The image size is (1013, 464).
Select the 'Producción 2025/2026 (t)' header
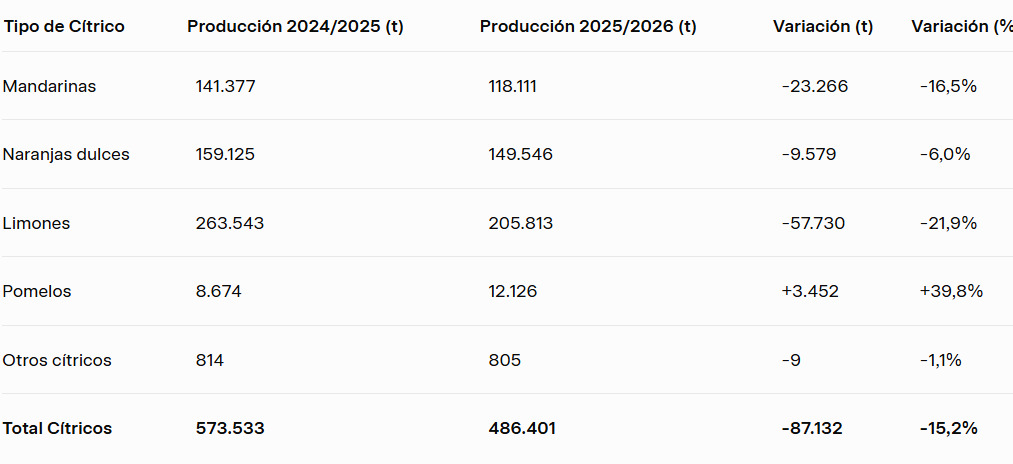point(588,27)
